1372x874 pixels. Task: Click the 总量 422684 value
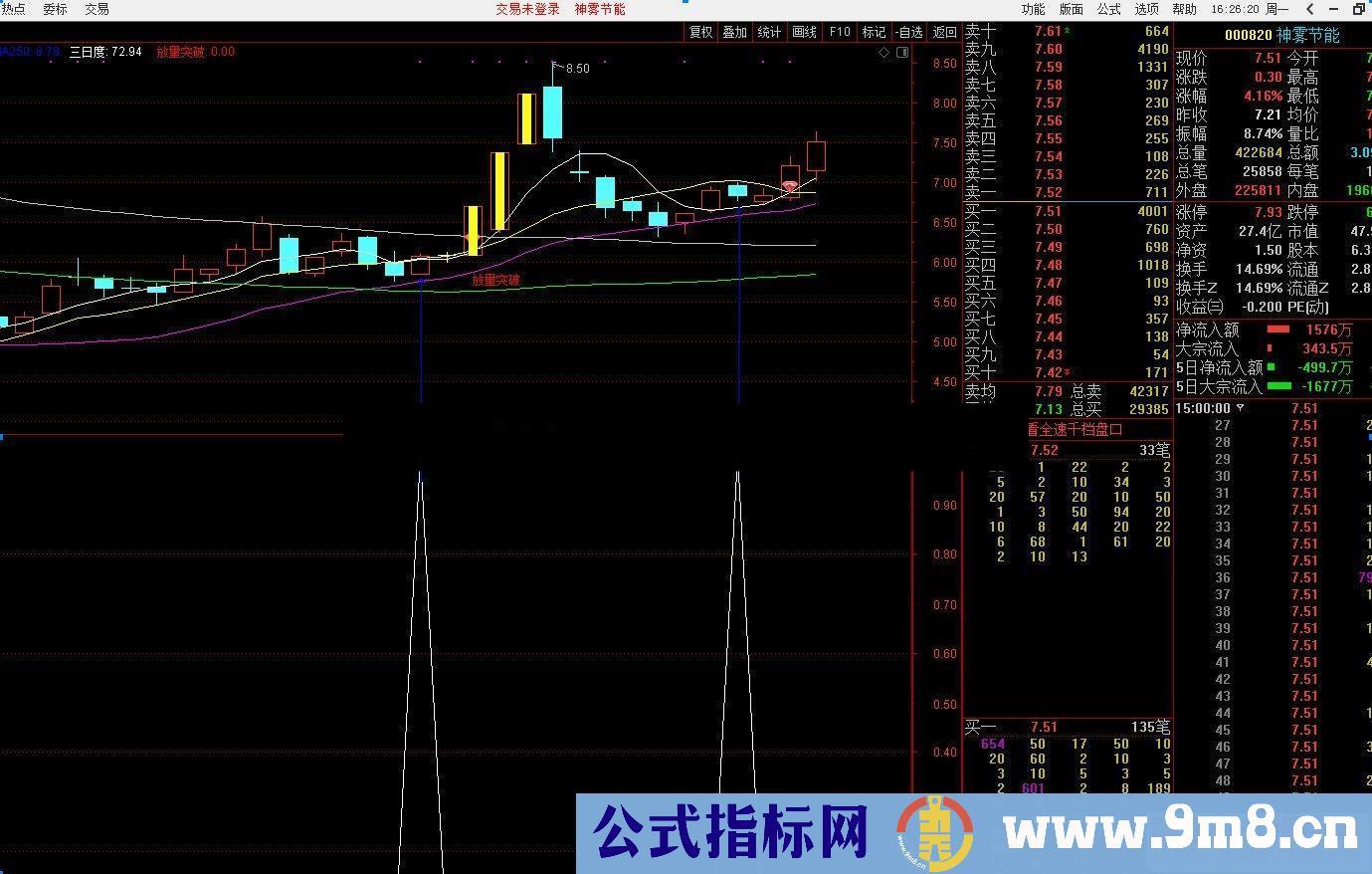pos(1258,153)
